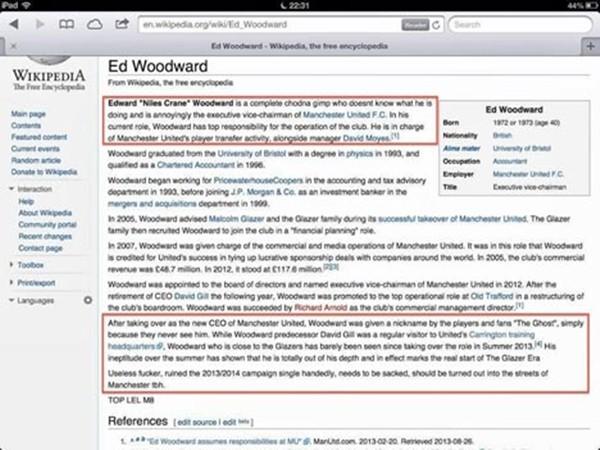Screen dimensions: 600x450
Task: Follow Carrington training headquarters link
Action: pyautogui.click(x=502, y=335)
